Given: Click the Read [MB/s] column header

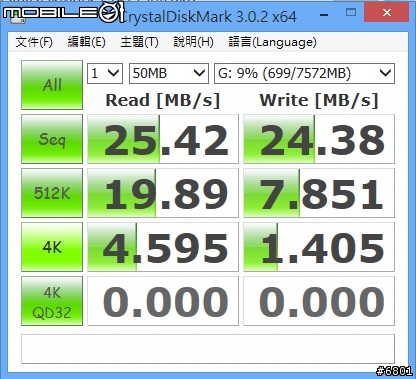Looking at the screenshot, I should pos(163,100).
